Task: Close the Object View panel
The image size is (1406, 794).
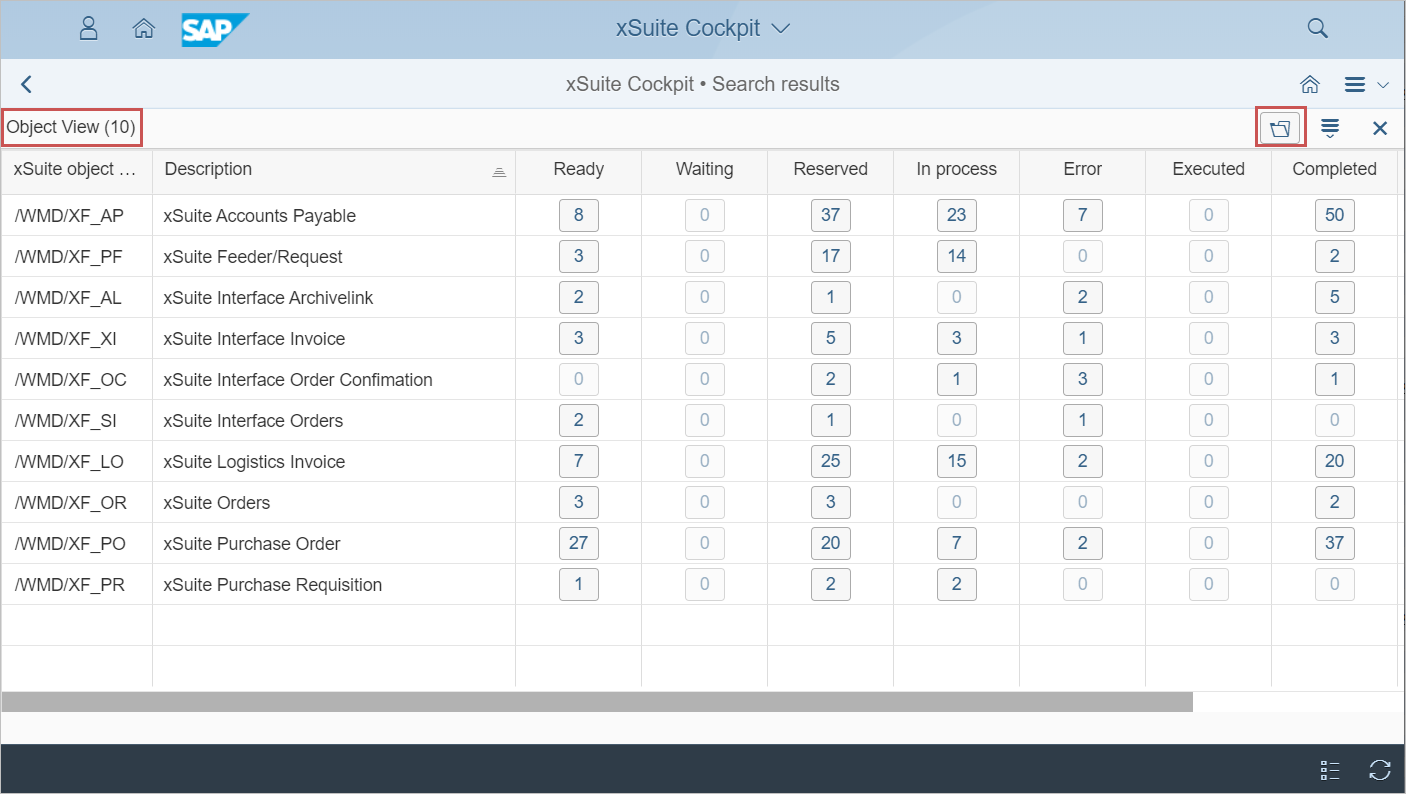Action: (1380, 128)
